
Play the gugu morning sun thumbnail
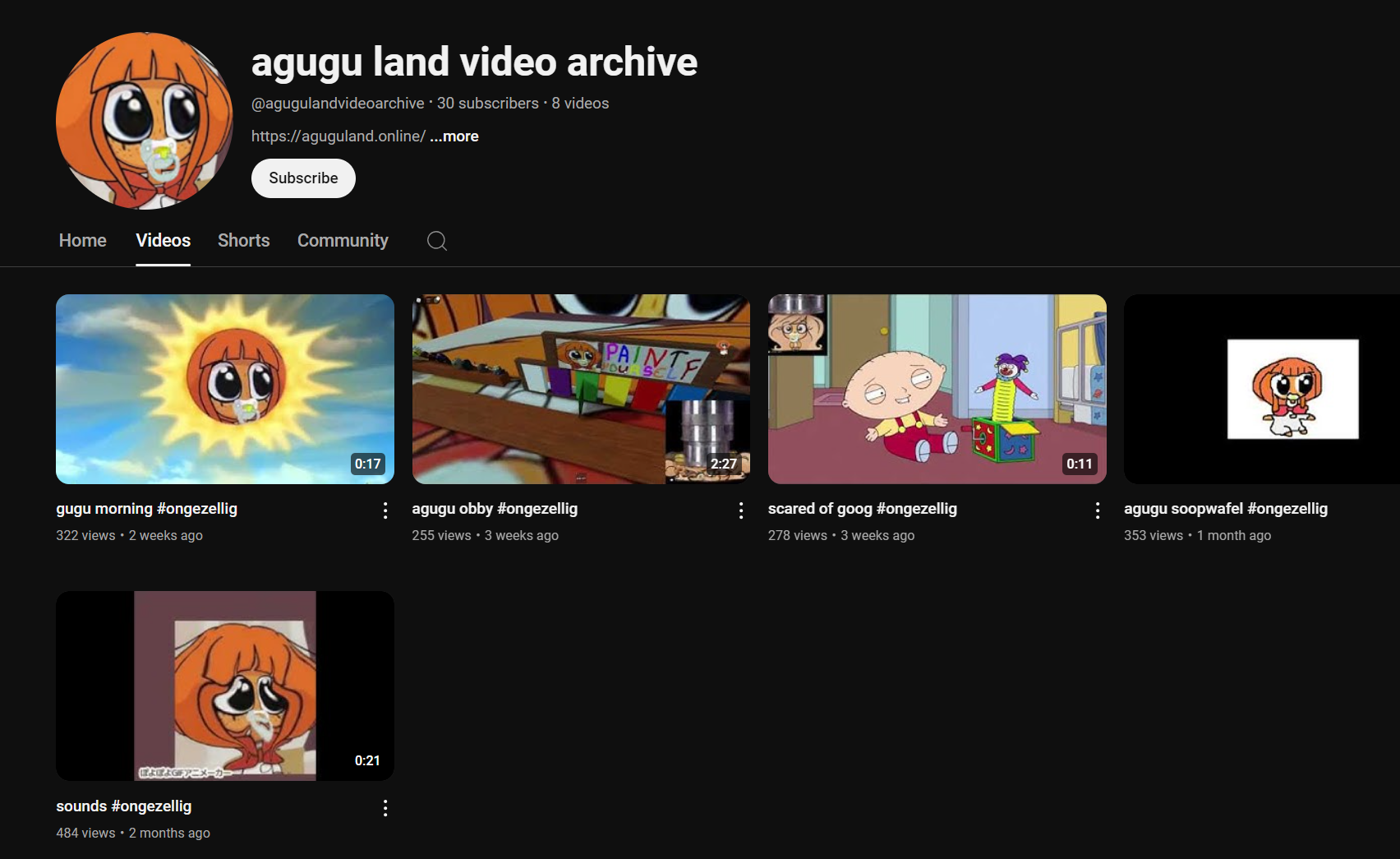click(225, 389)
